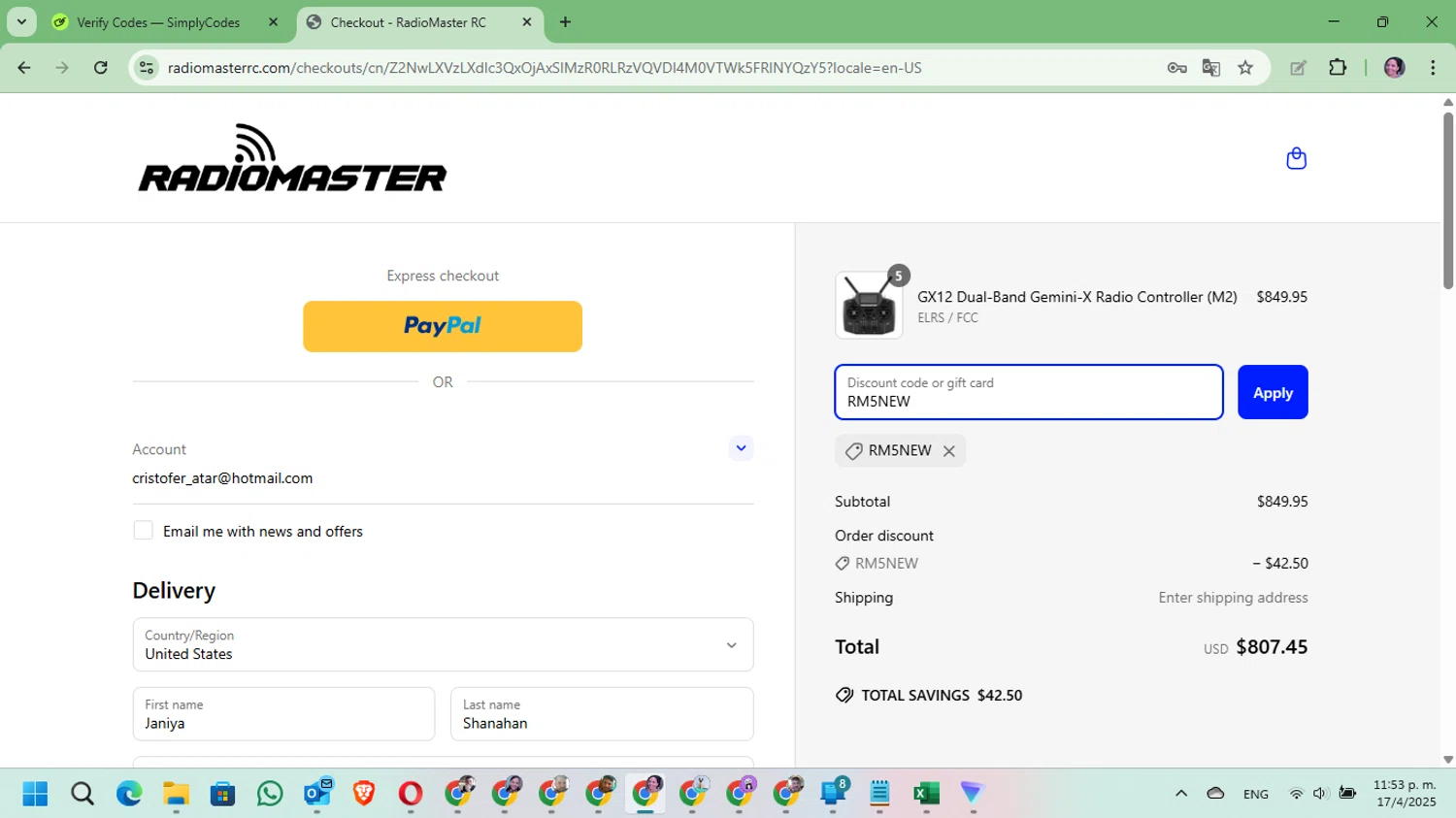This screenshot has width=1456, height=818.
Task: Open OneDrive cloud tray icon
Action: (x=1215, y=794)
